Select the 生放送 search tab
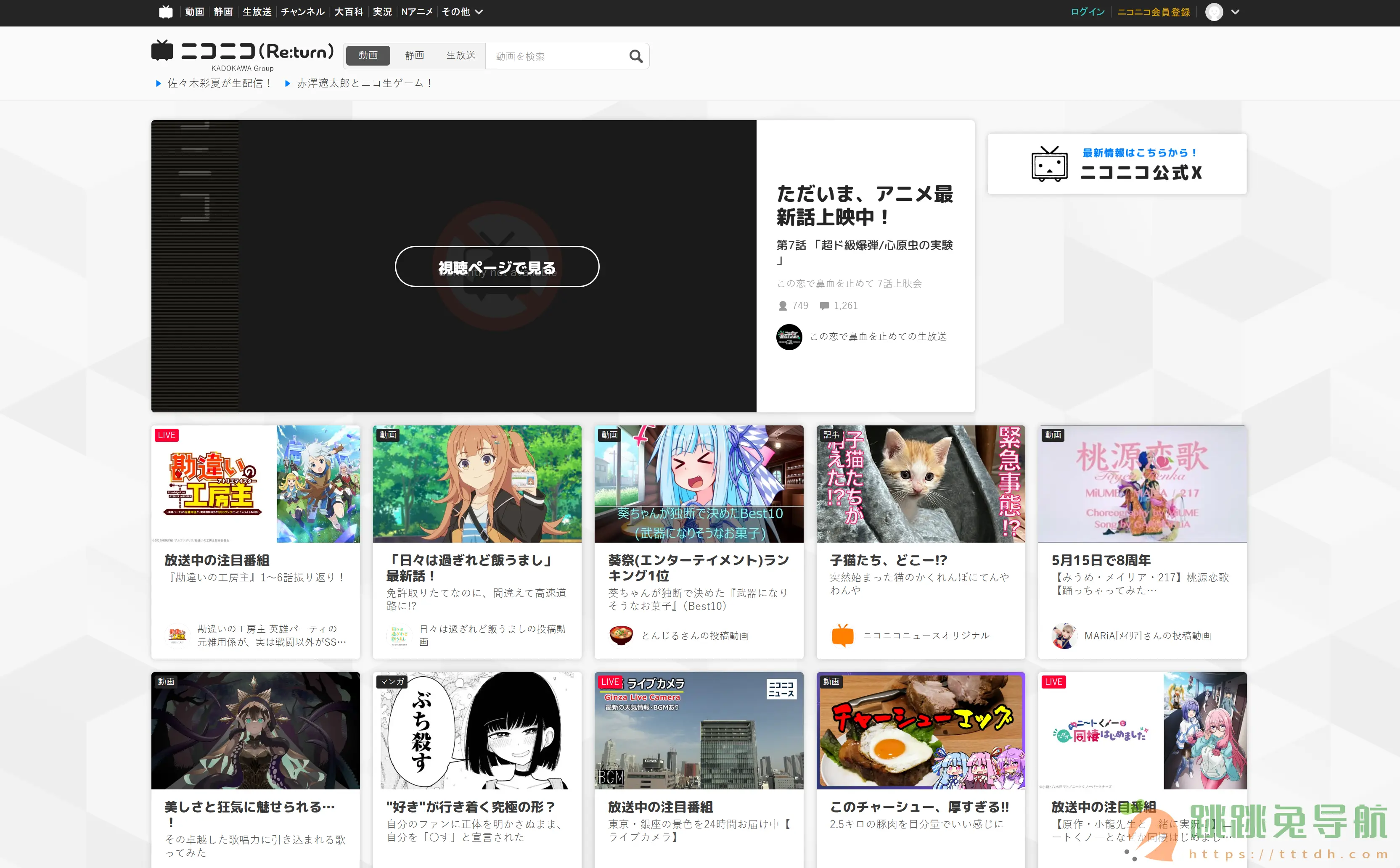The width and height of the screenshot is (1400, 868). tap(461, 55)
